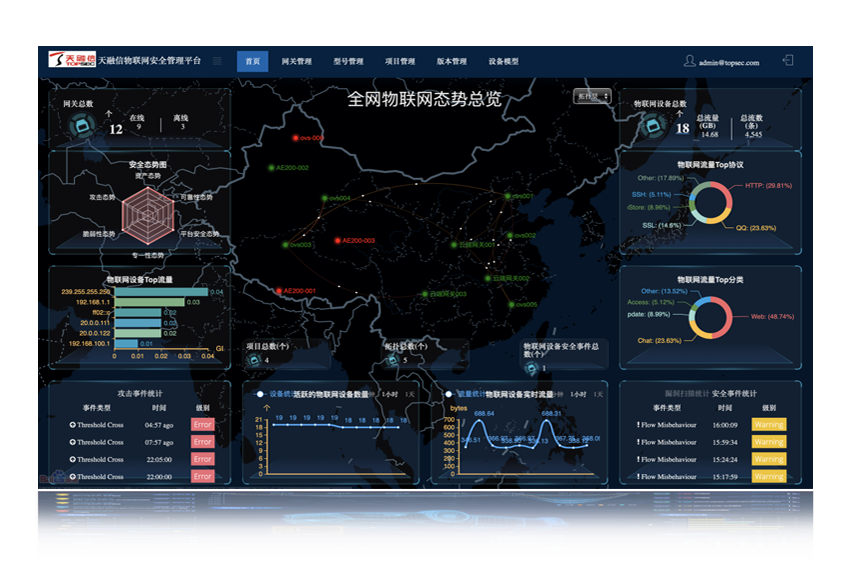Select the ovs001 node on the map
This screenshot has height=567, width=850.
(508, 196)
